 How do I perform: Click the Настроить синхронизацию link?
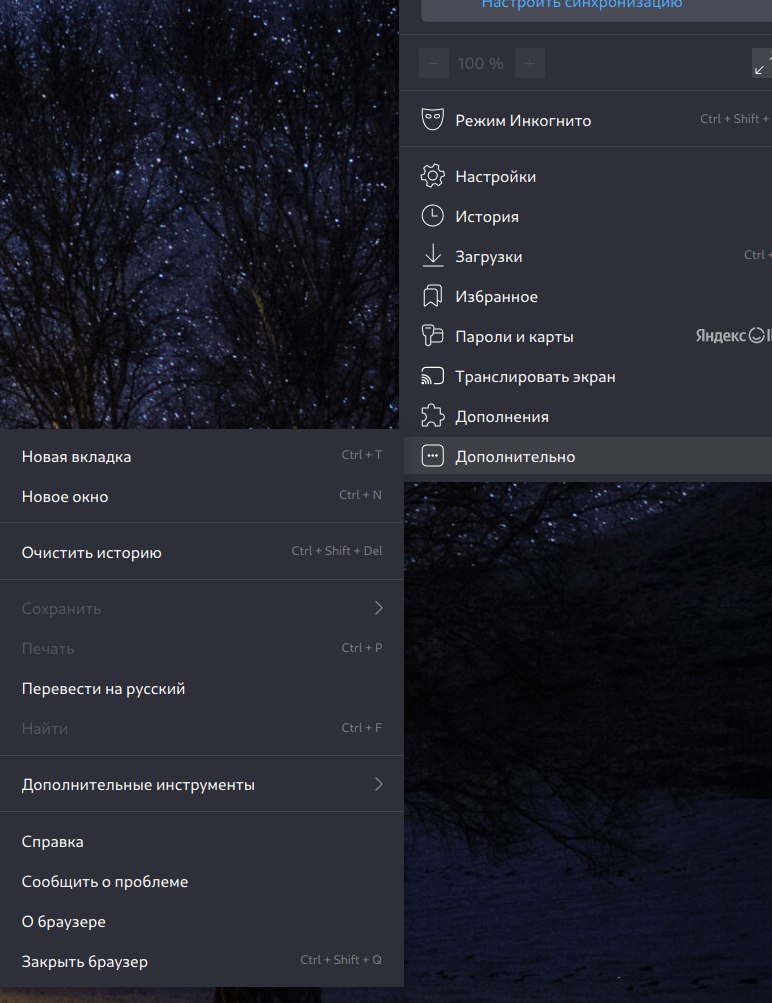tap(581, 4)
